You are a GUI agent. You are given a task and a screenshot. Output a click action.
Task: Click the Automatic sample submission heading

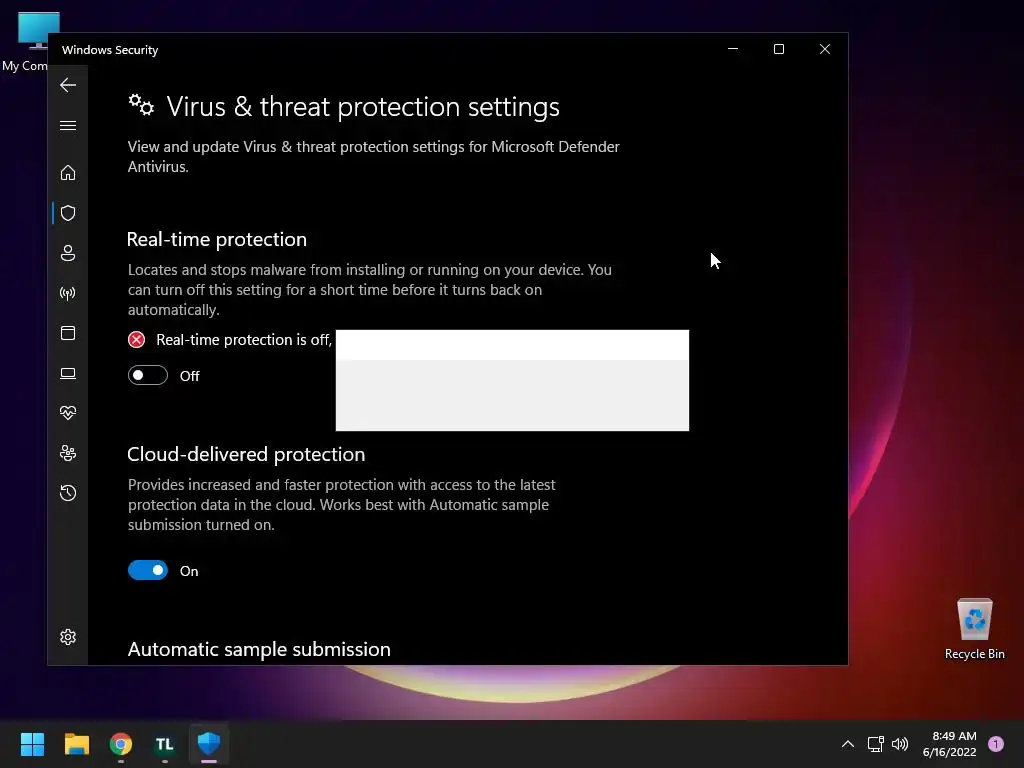tap(259, 649)
